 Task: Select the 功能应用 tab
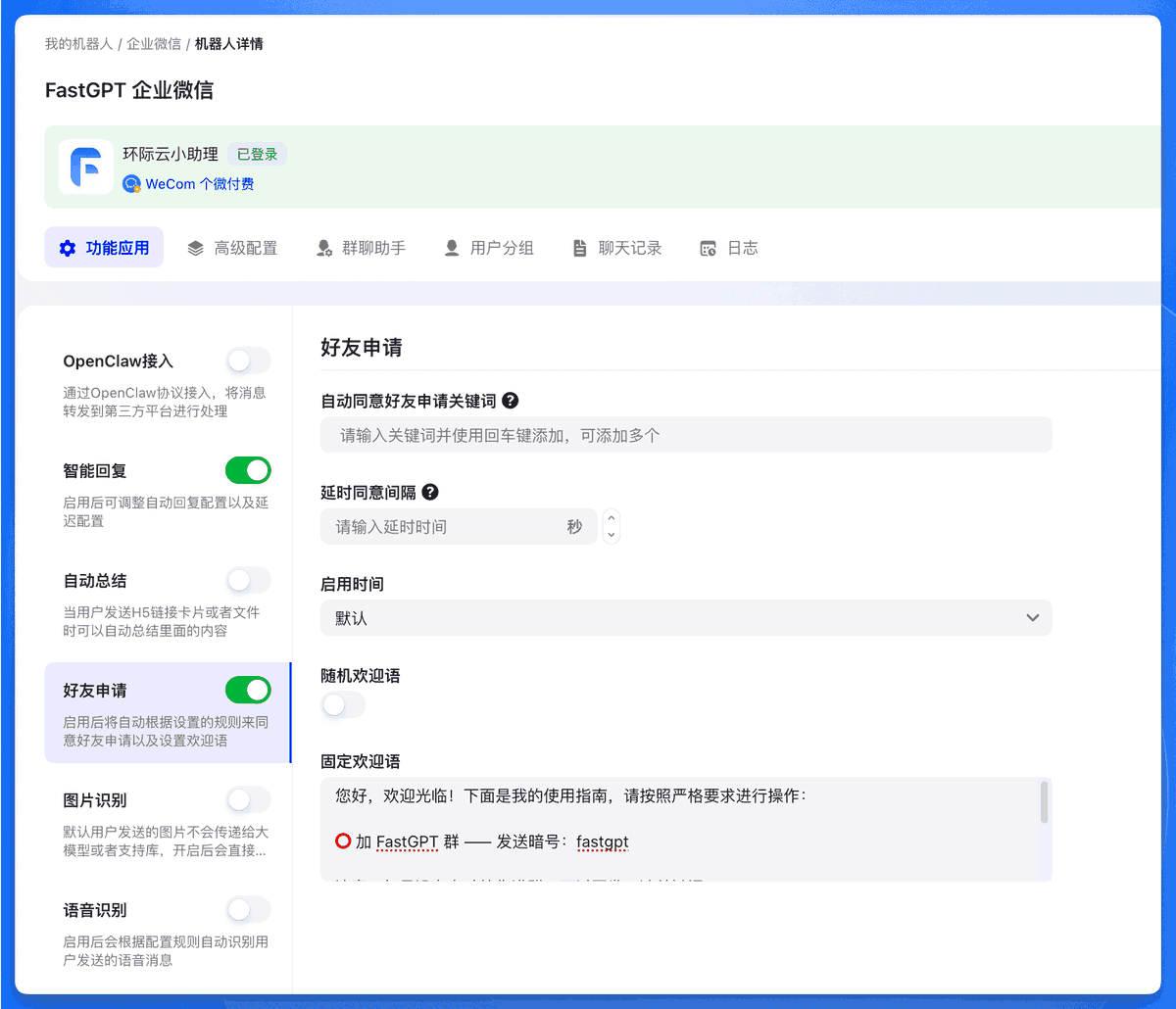[x=104, y=248]
